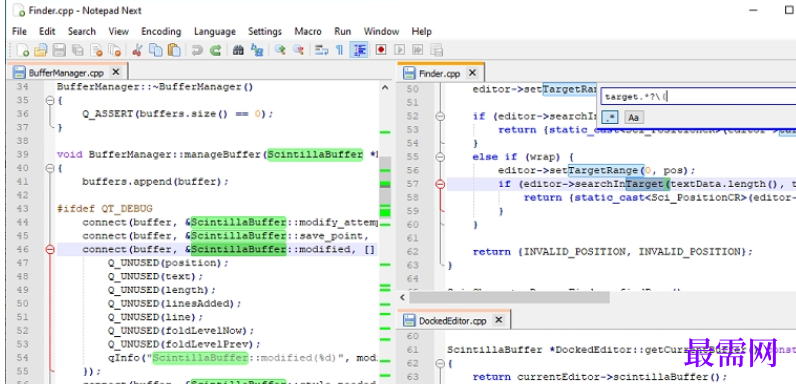Viewport: 796px width, 384px height.
Task: Click the Run macro multiple times icon
Action: 418,50
